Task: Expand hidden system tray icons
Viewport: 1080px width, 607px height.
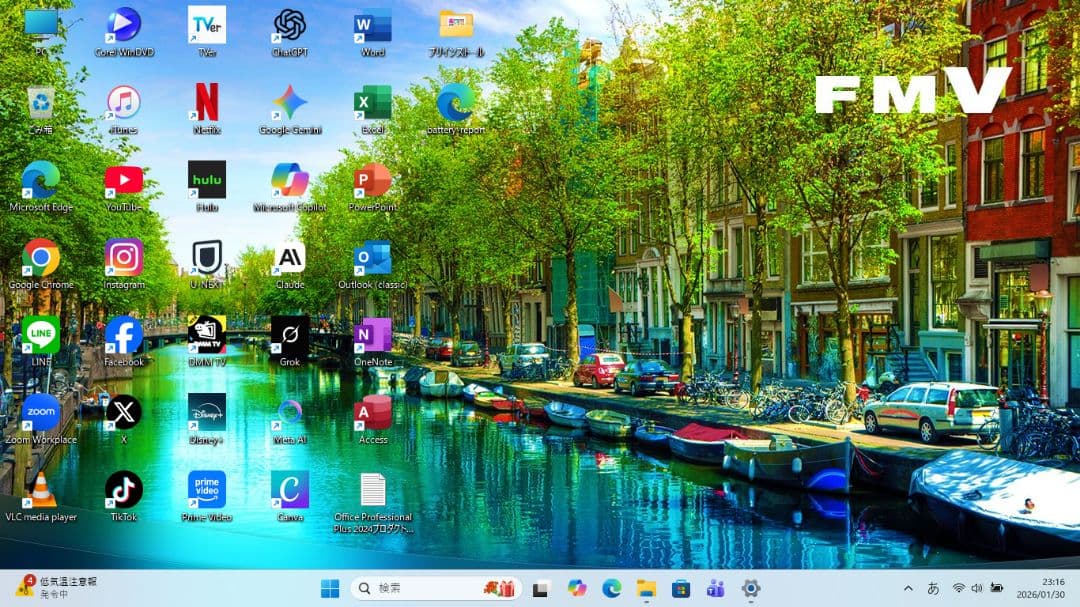Action: click(908, 589)
